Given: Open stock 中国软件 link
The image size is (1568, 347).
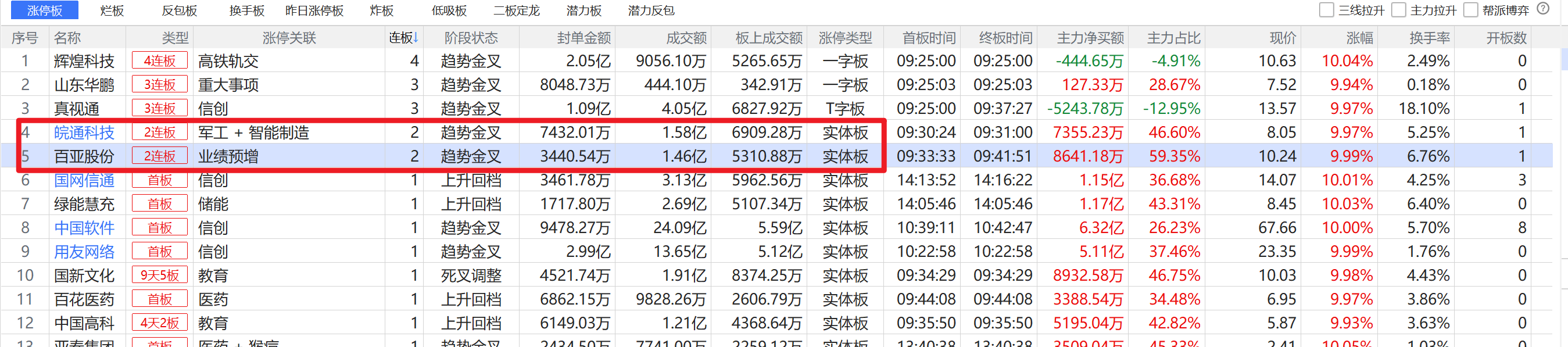Looking at the screenshot, I should pyautogui.click(x=84, y=228).
